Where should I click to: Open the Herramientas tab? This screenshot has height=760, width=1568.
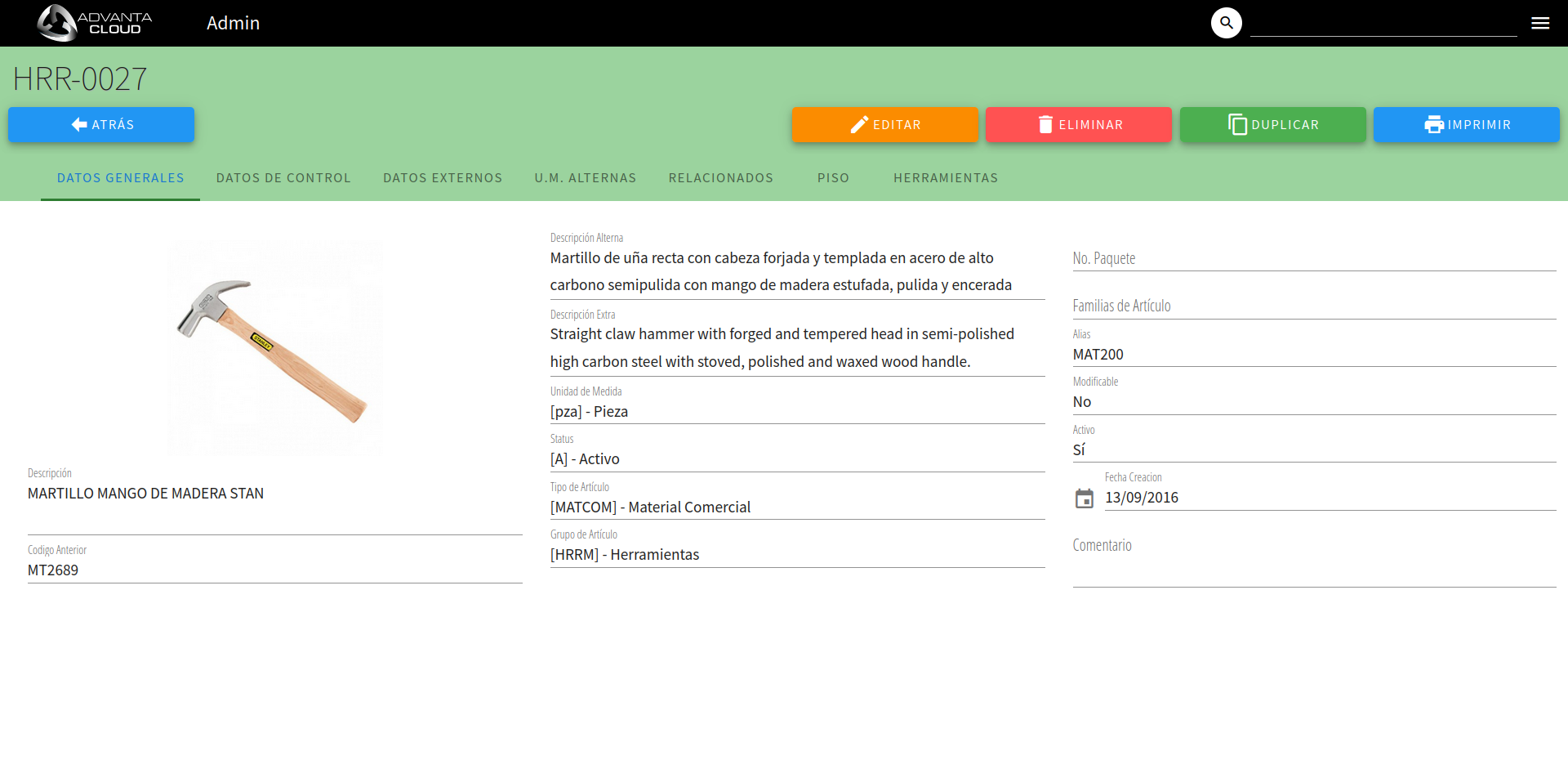(x=946, y=177)
